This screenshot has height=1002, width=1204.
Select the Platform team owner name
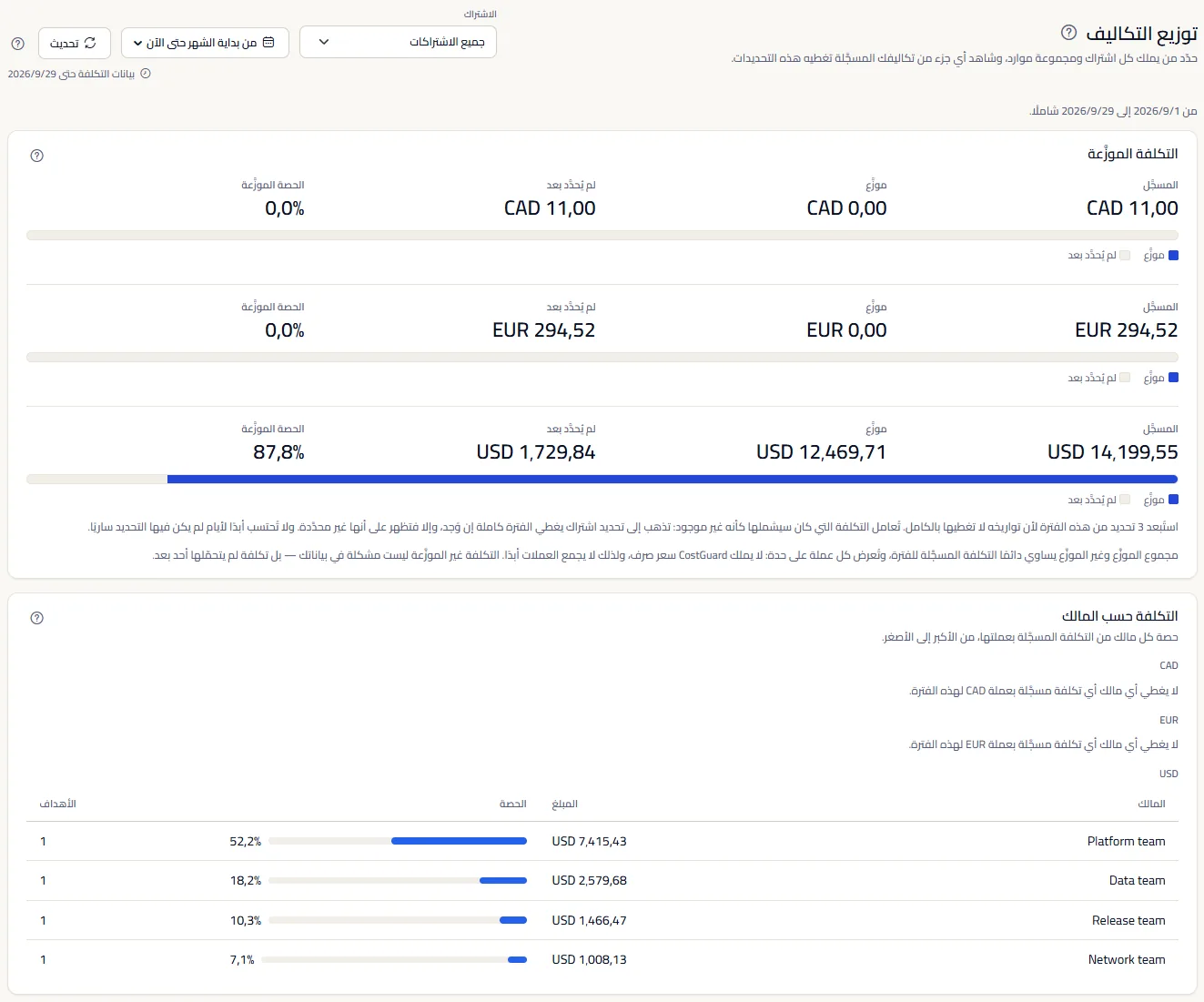(x=1127, y=842)
